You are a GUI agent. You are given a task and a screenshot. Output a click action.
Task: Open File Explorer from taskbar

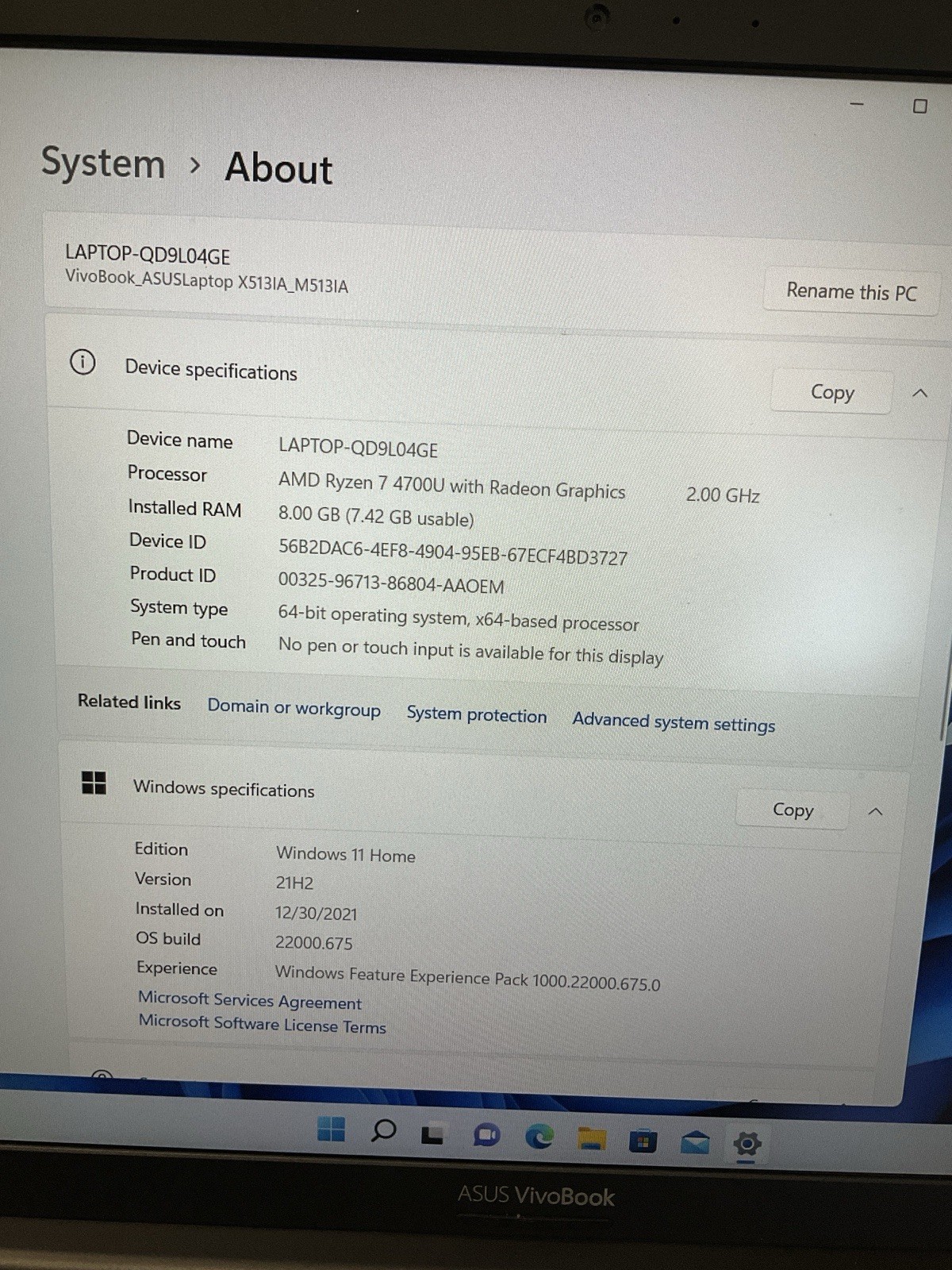591,1139
